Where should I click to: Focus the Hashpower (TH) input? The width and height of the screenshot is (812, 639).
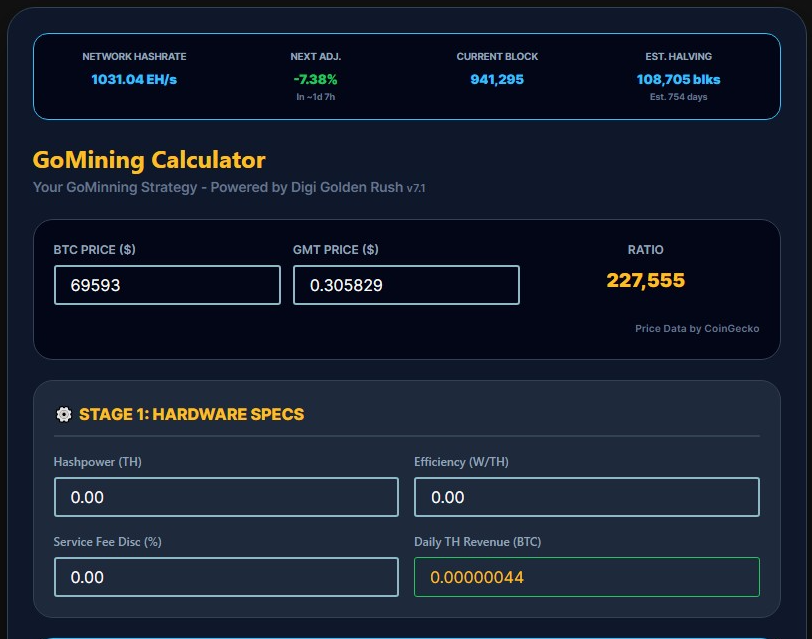pos(226,497)
